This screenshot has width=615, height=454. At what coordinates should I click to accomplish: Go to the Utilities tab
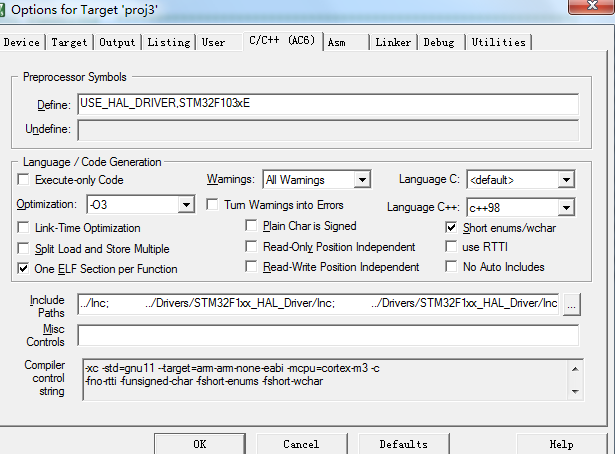499,42
